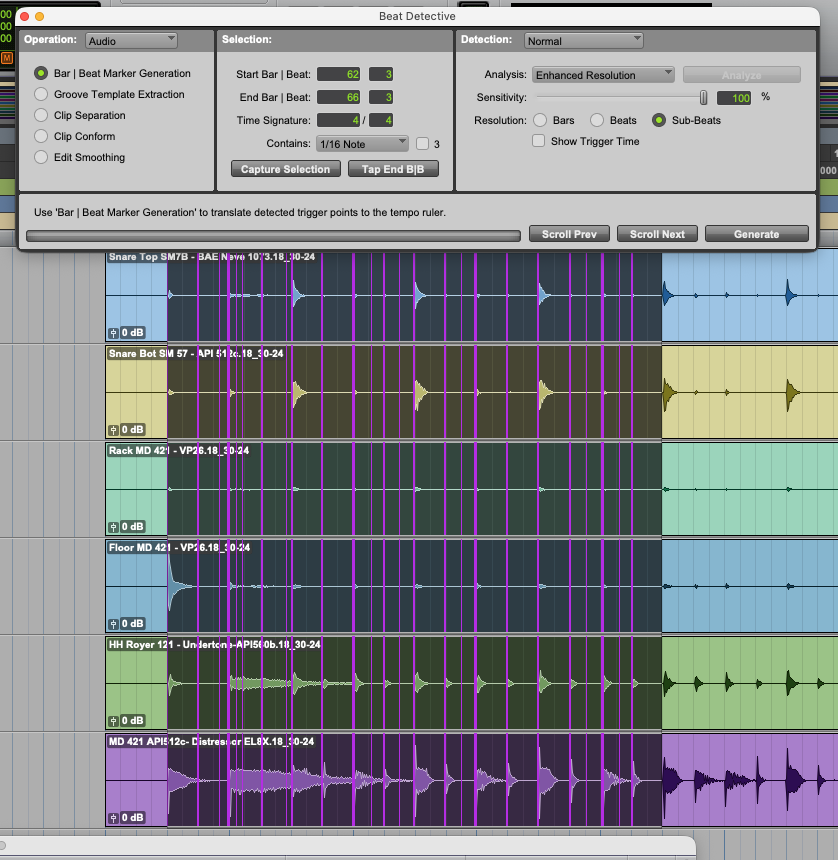Click the Tap End B|B button
This screenshot has height=860, width=838.
pos(393,169)
